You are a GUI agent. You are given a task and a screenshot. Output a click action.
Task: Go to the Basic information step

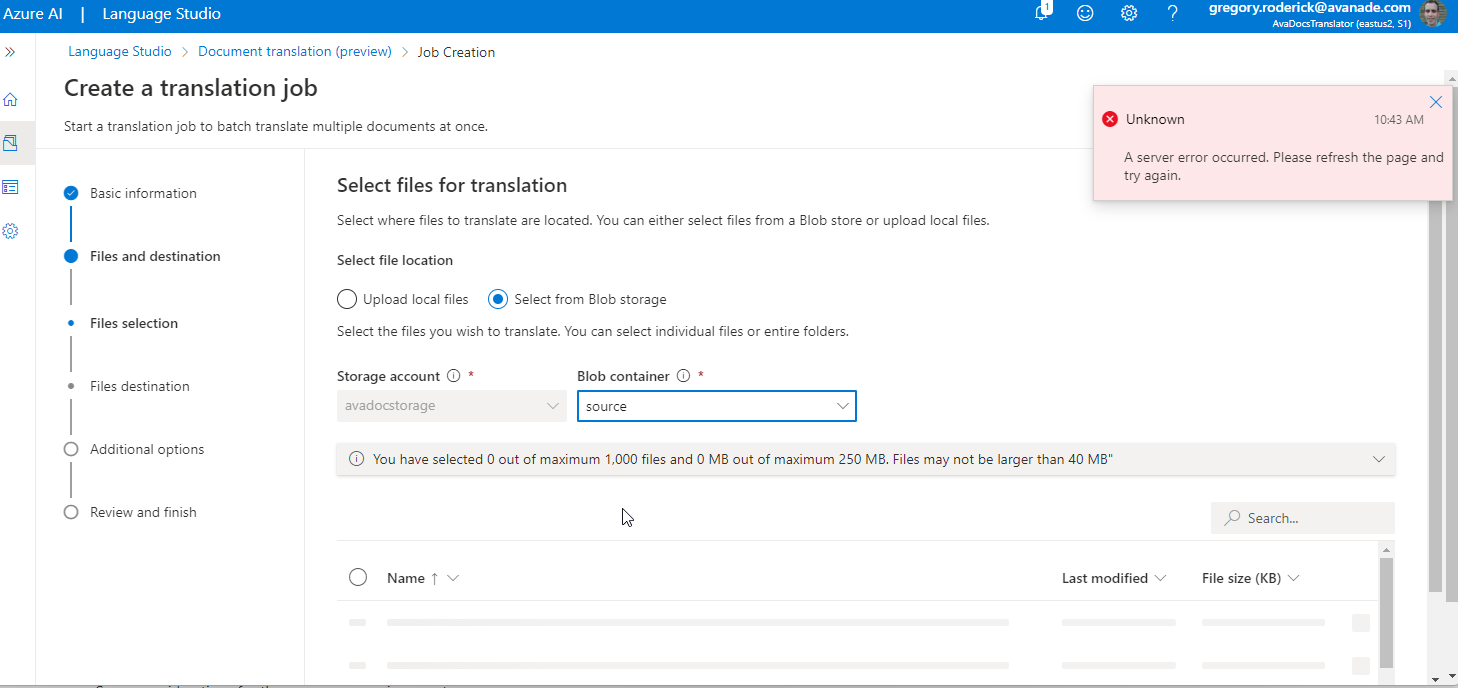144,193
